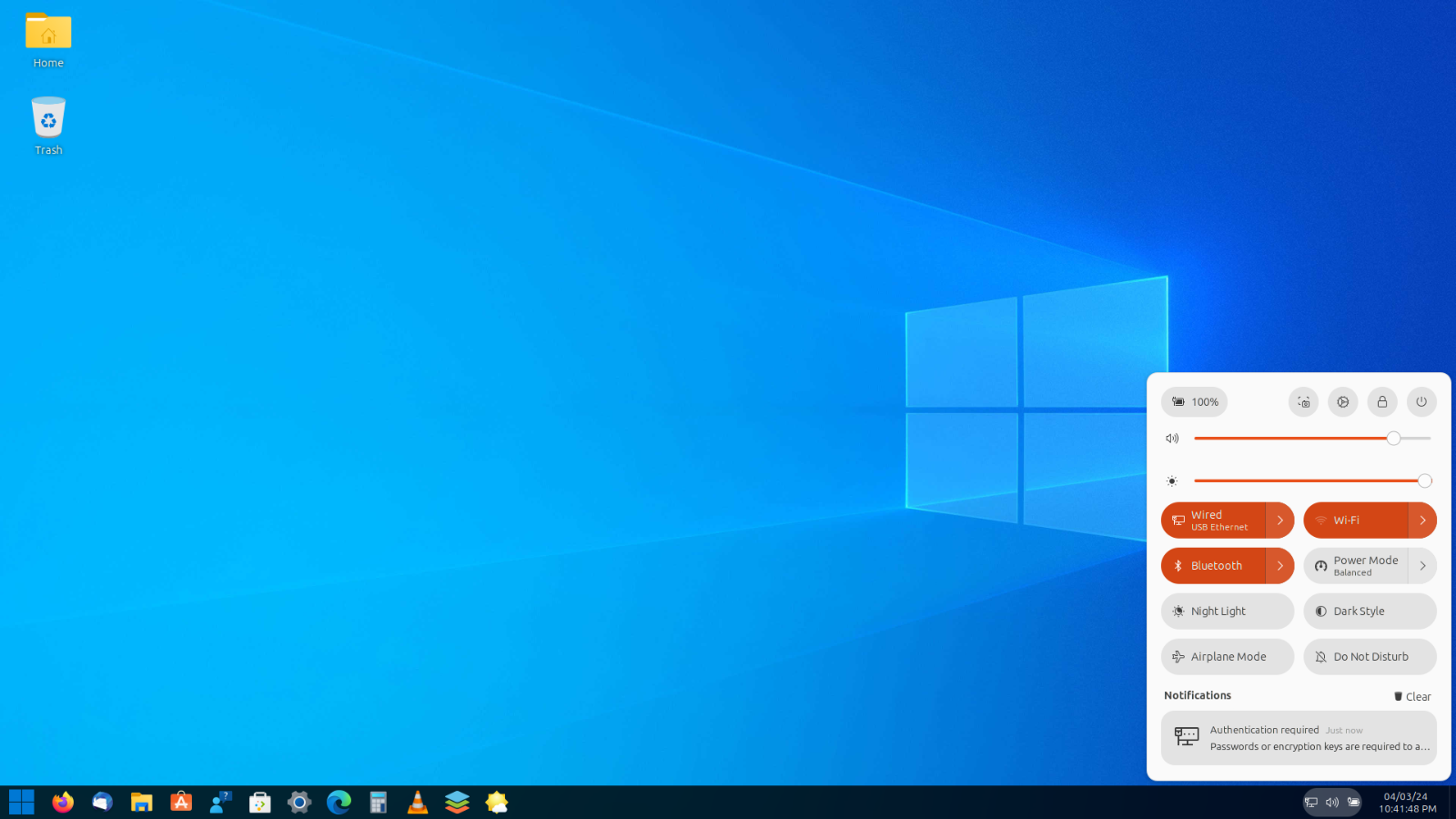
Task: Expand the Wi-Fi network list
Action: (1423, 520)
